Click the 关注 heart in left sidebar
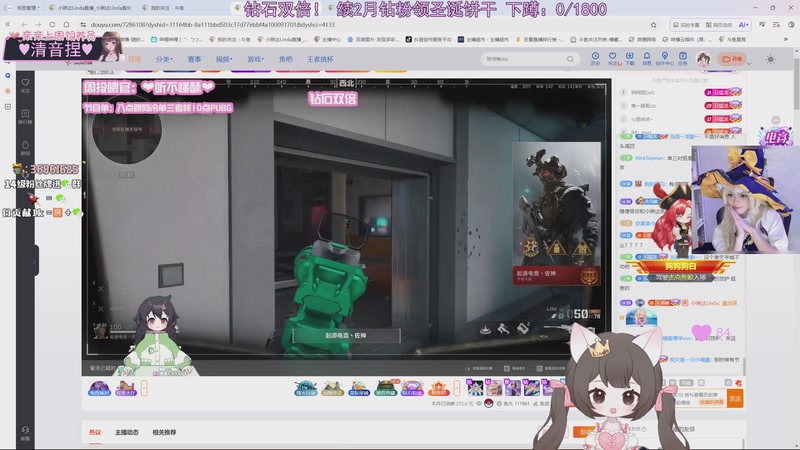 click(25, 85)
